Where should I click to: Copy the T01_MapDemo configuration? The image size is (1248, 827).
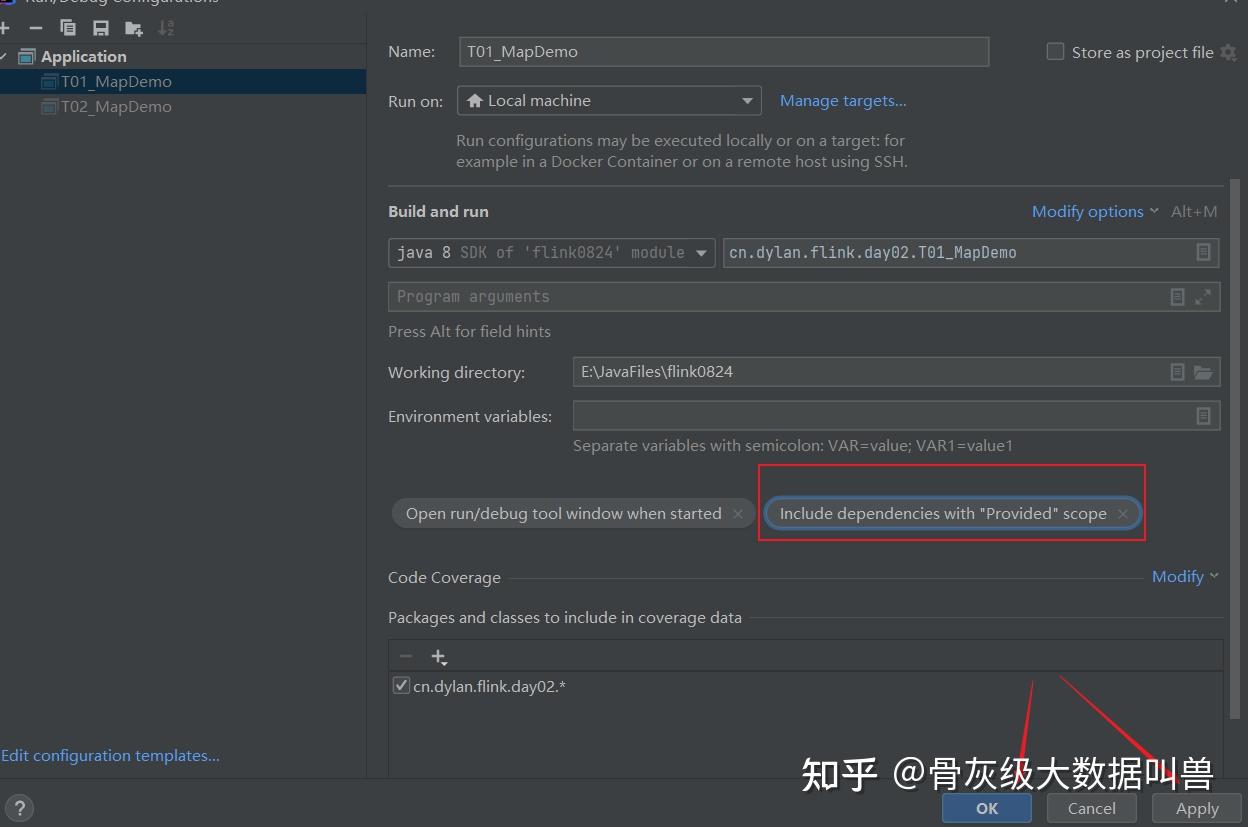[68, 27]
